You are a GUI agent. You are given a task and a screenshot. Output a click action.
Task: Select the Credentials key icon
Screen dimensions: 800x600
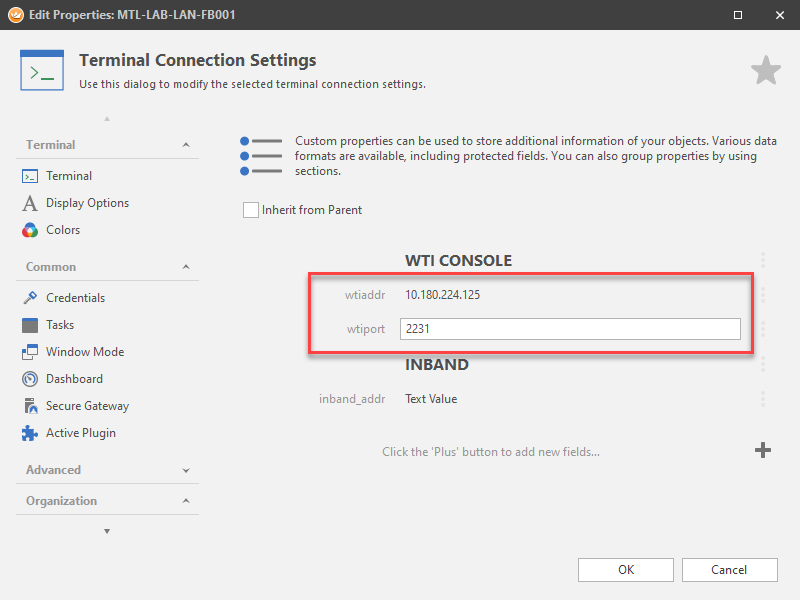click(29, 298)
